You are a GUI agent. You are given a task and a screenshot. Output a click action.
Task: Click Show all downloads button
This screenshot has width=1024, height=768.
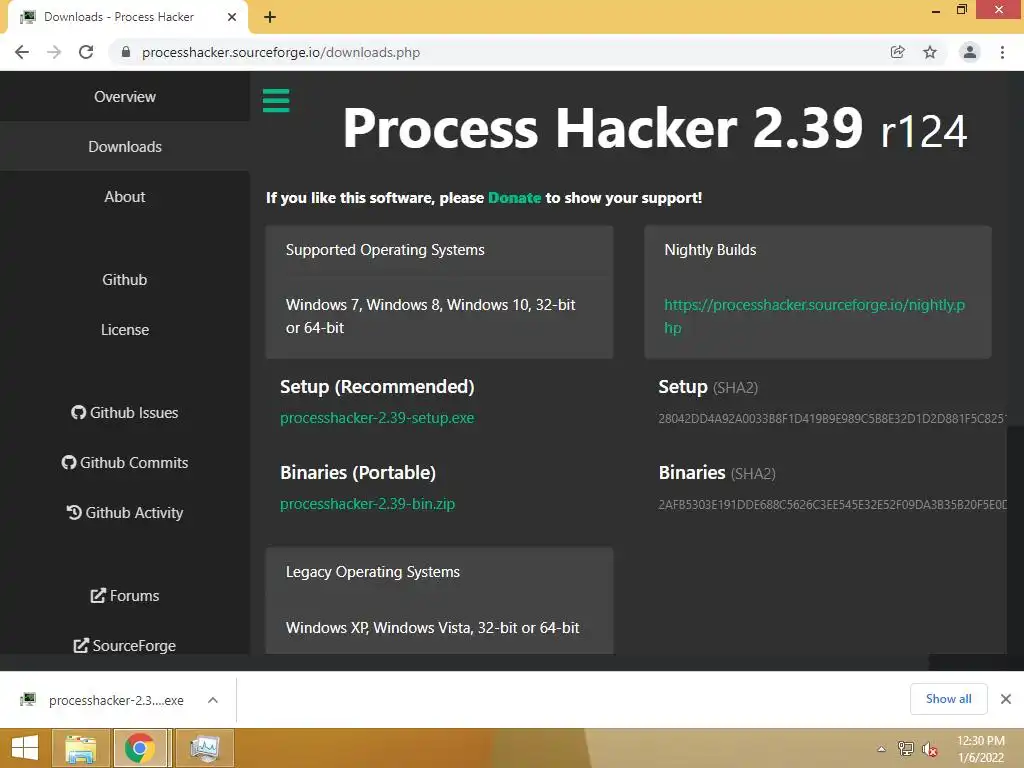pos(948,699)
